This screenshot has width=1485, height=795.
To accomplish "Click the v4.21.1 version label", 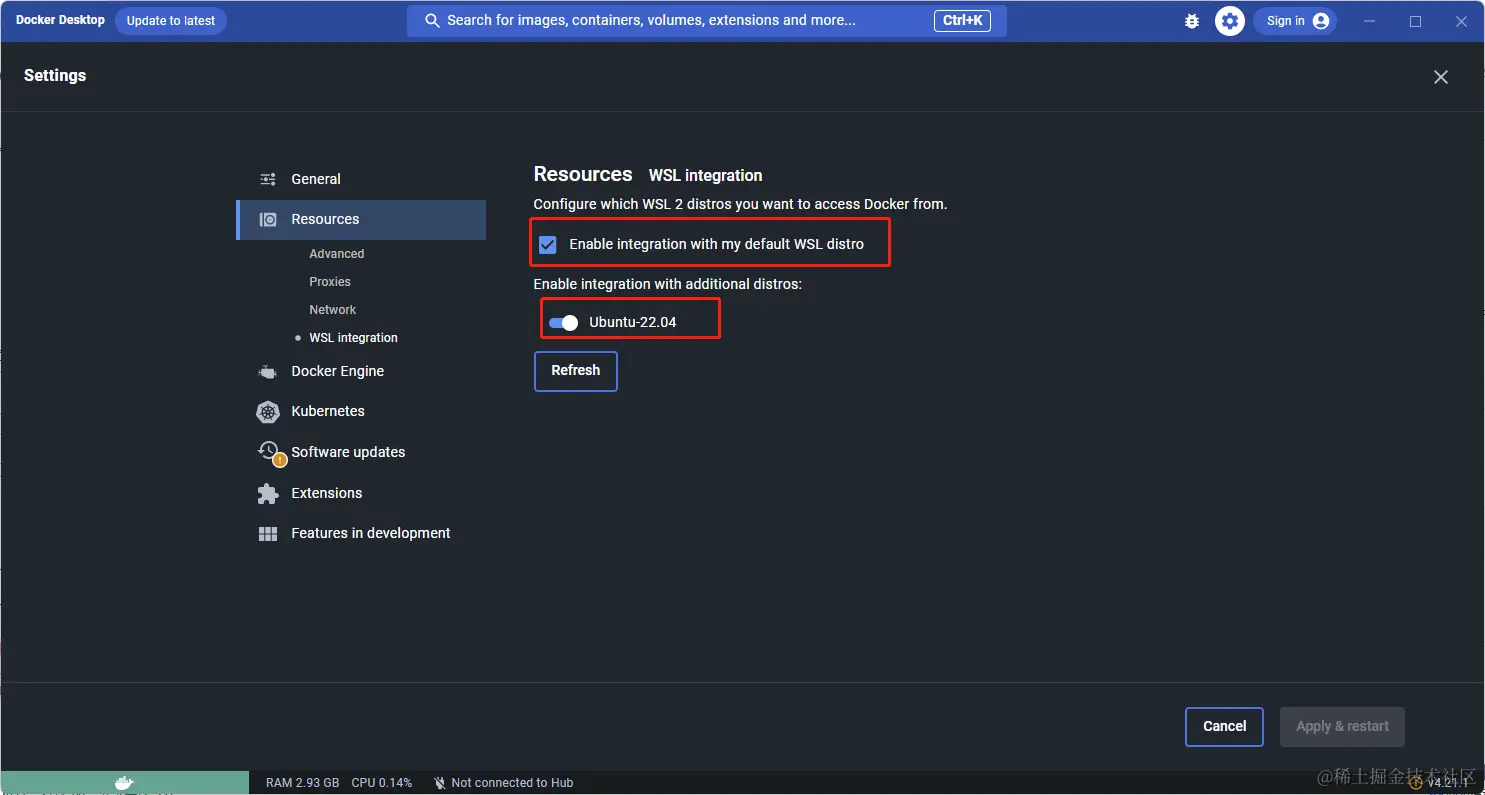I will (x=1448, y=783).
